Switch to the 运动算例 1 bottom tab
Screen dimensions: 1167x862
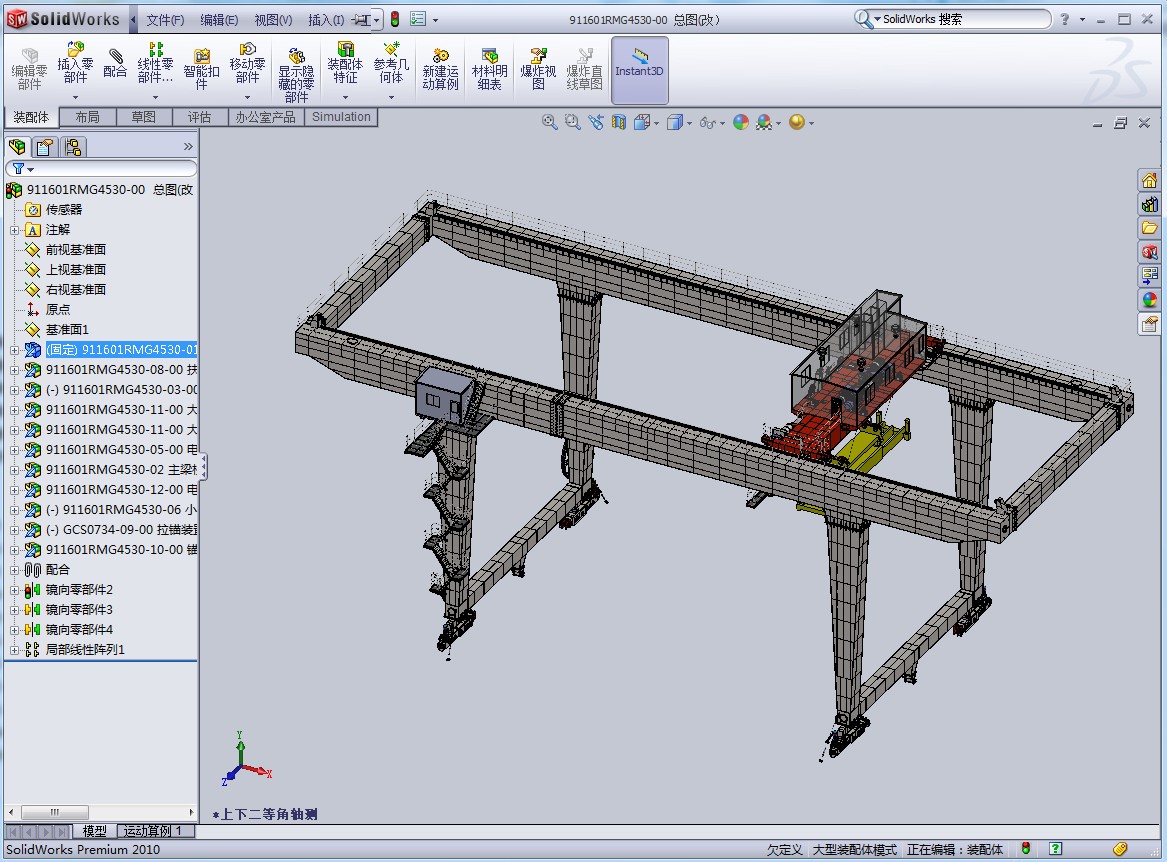click(152, 831)
